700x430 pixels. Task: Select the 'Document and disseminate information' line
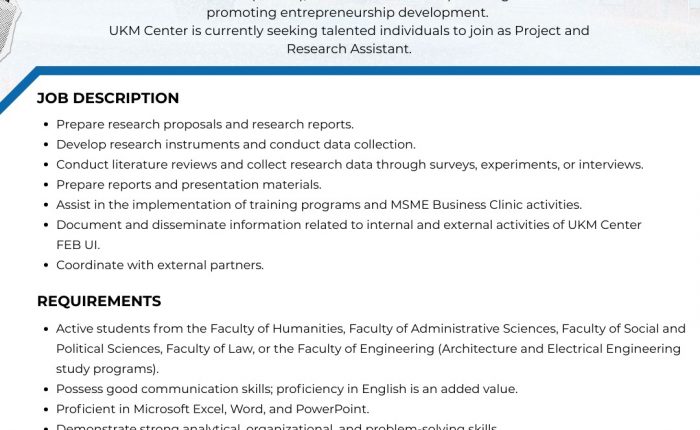(348, 224)
